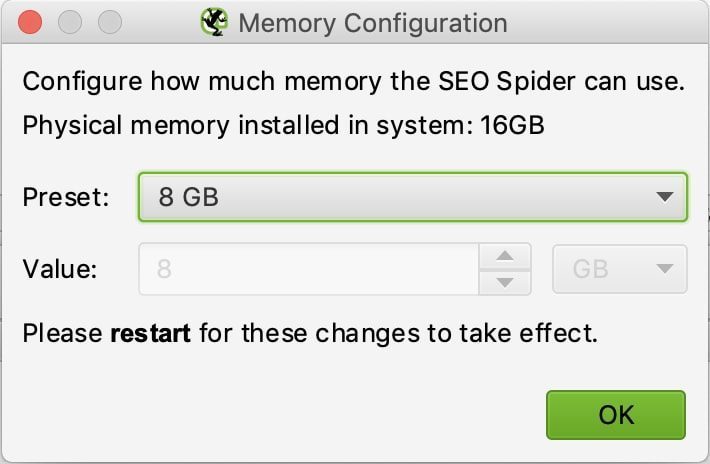The image size is (710, 464).
Task: Click the "Value:" label
Action: tap(60, 269)
